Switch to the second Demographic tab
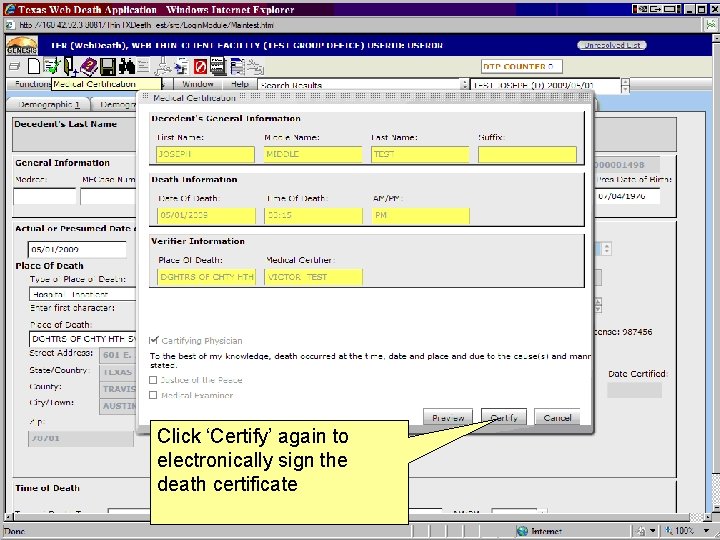 click(x=115, y=105)
